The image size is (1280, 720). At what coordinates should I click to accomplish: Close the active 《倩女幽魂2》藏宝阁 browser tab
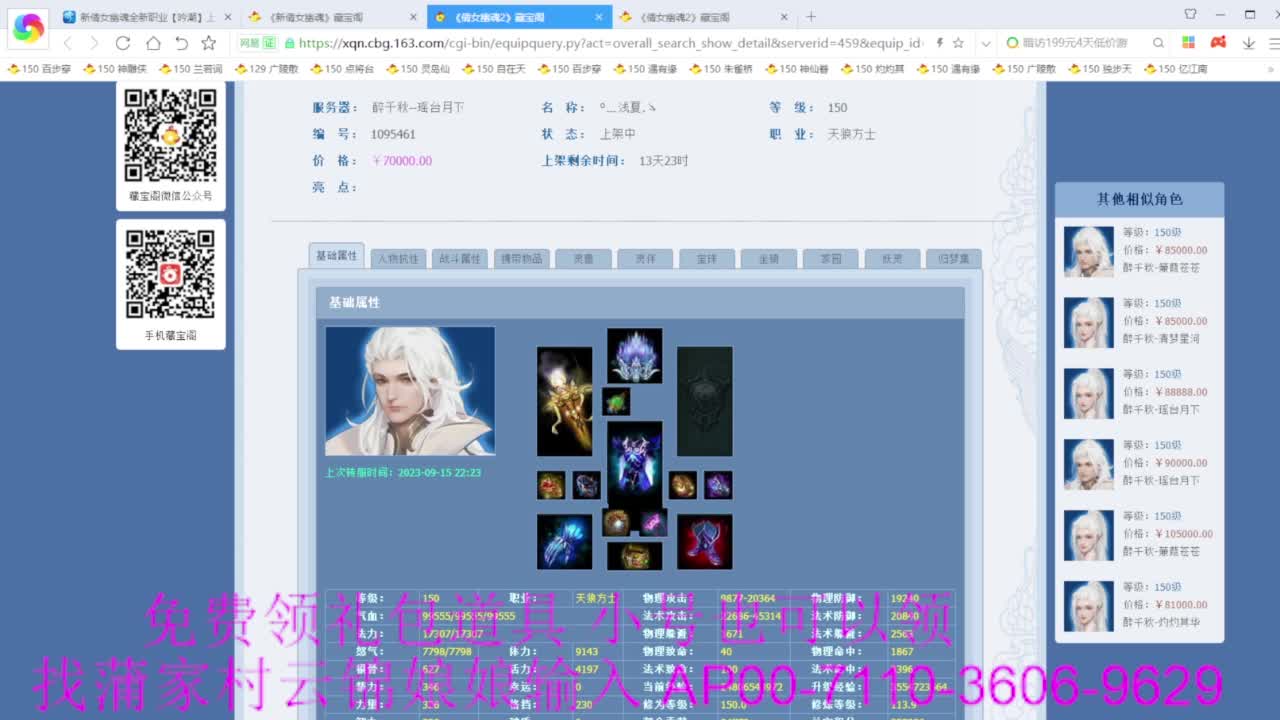(x=598, y=17)
